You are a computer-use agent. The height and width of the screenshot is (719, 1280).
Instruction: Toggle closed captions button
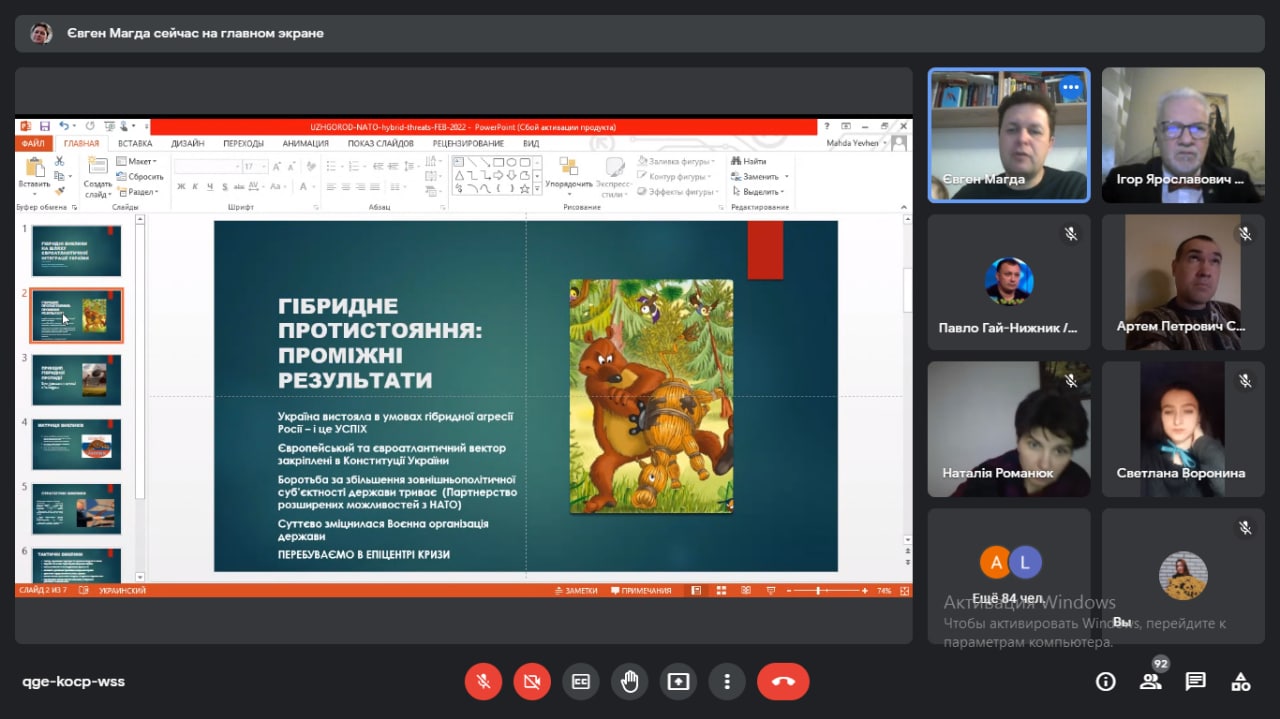coord(581,682)
